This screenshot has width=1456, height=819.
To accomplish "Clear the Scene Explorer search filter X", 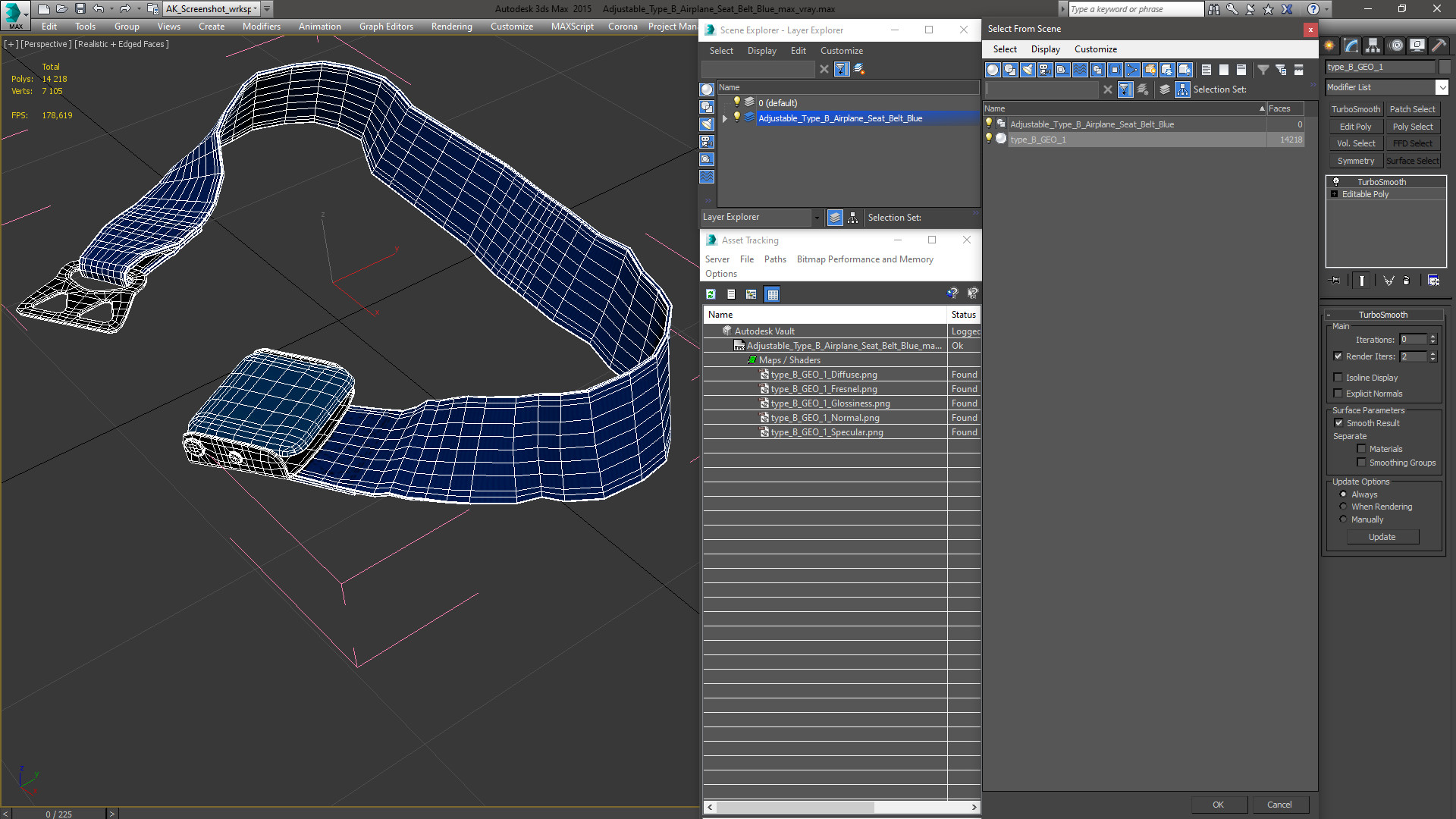I will tap(824, 69).
